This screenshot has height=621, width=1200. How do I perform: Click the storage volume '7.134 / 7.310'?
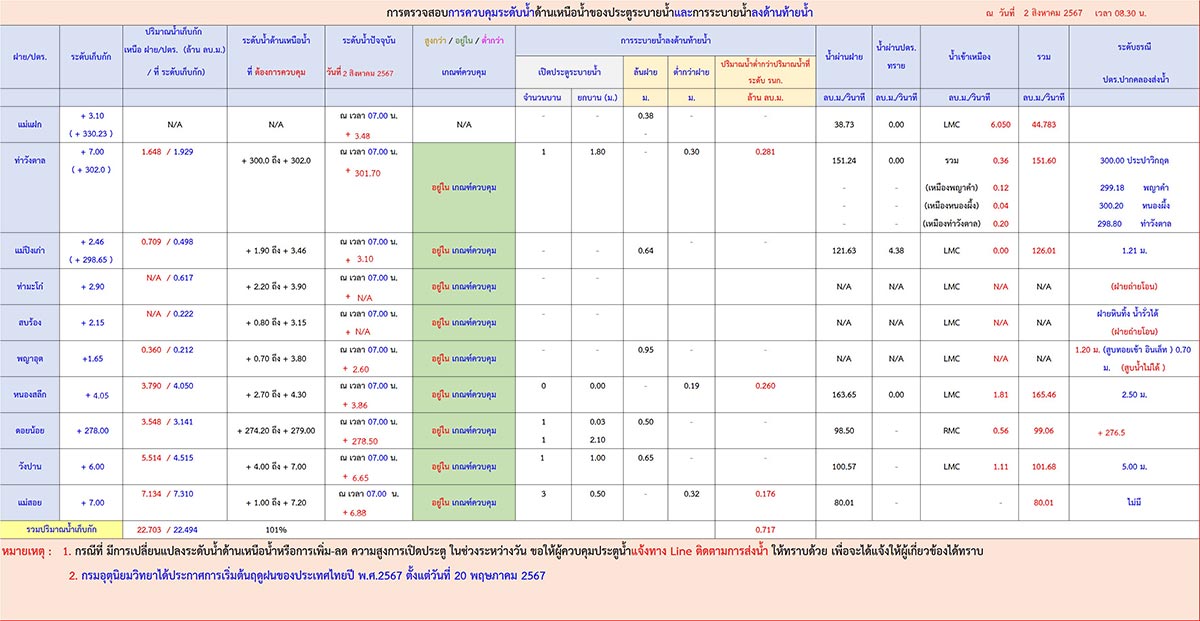(168, 493)
